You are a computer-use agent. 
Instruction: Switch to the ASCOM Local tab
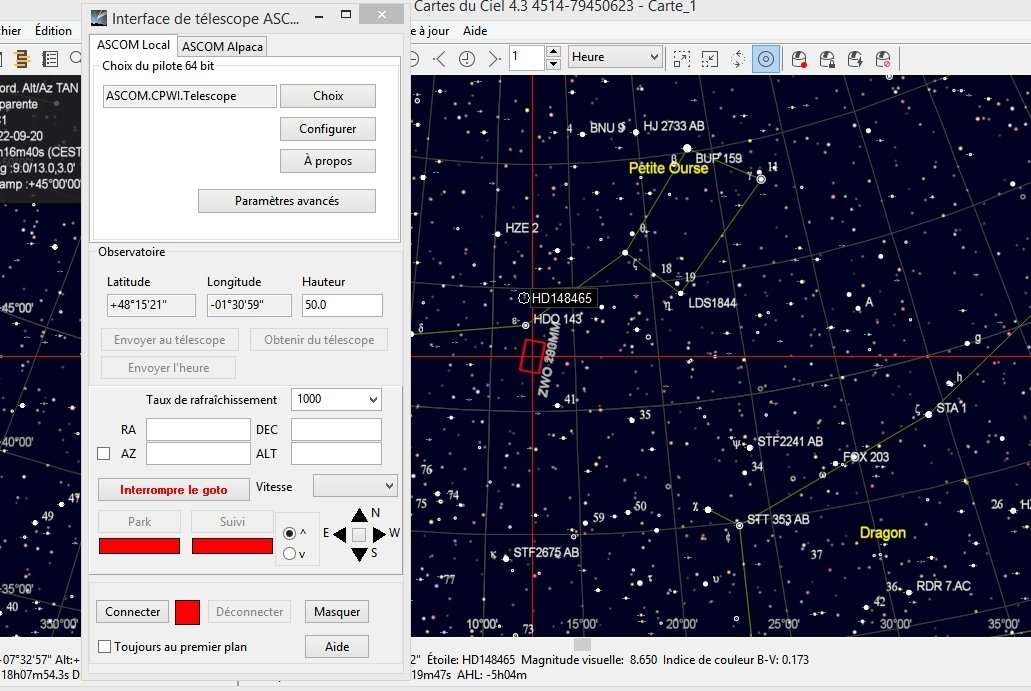[x=133, y=45]
